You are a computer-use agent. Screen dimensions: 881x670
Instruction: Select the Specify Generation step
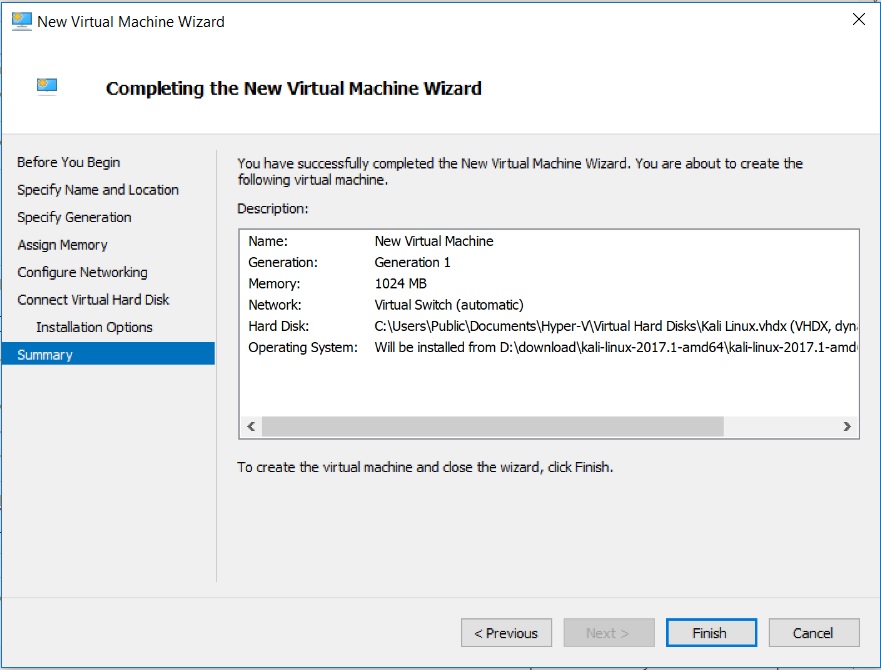pos(74,218)
